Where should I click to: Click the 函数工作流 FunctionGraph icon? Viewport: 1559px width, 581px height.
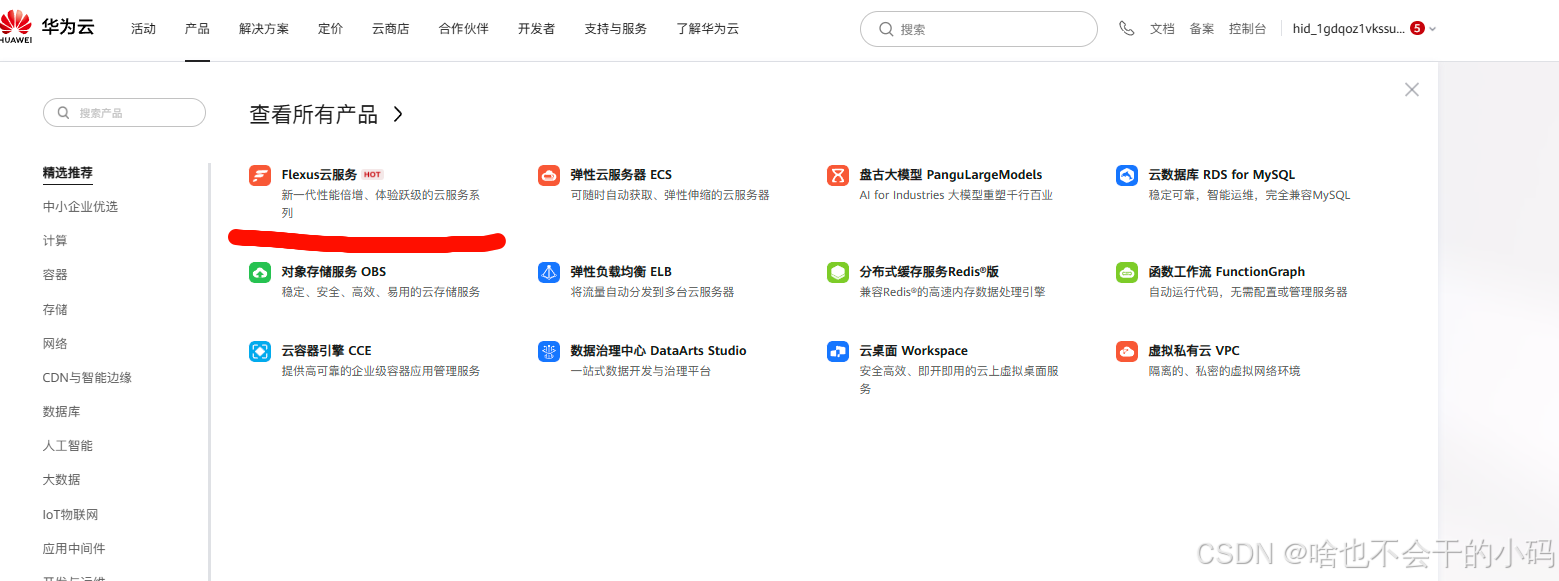point(1127,272)
